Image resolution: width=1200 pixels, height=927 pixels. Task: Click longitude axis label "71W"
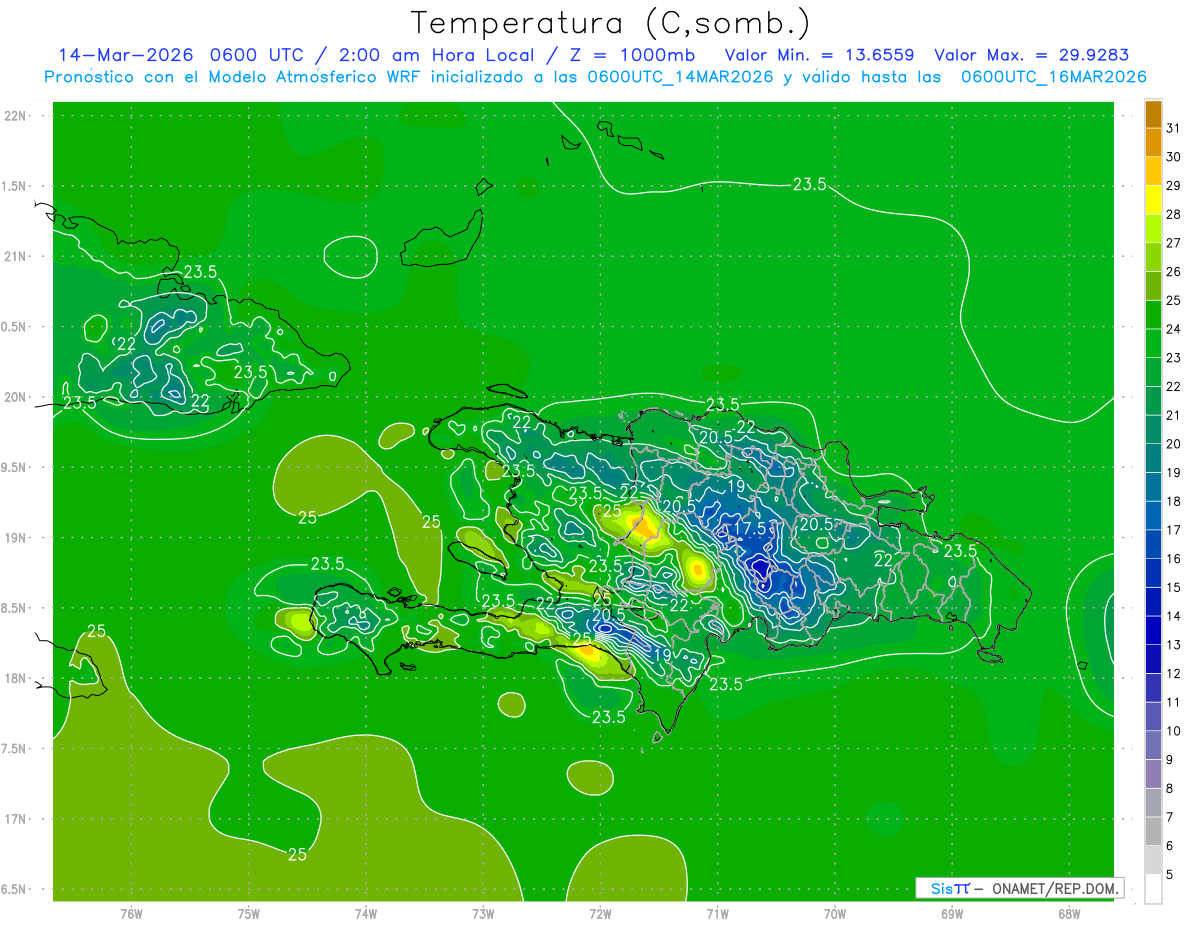(x=717, y=913)
